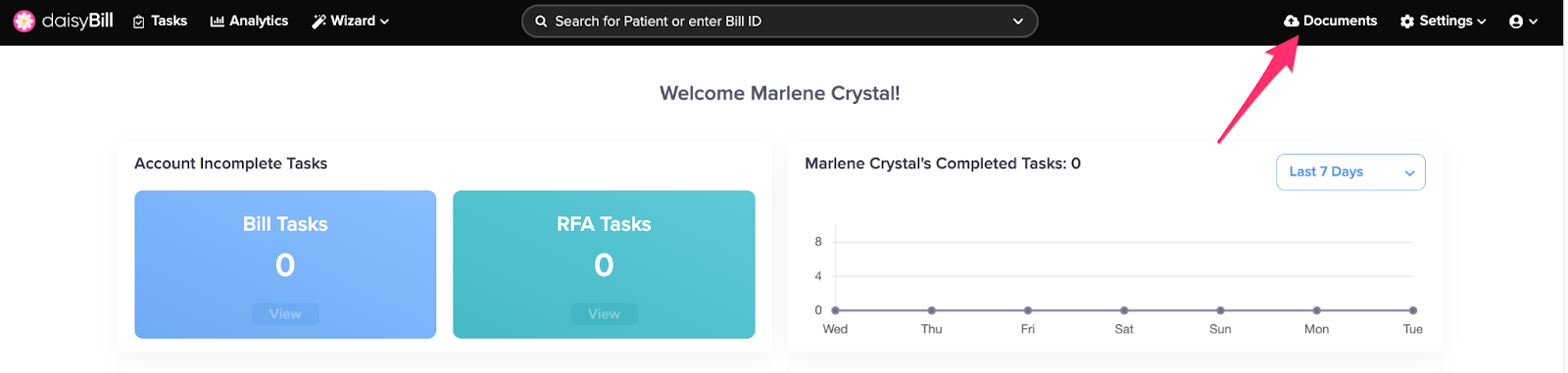This screenshot has width=1568, height=373.
Task: Click the Tasks clipboard icon
Action: pyautogui.click(x=139, y=22)
